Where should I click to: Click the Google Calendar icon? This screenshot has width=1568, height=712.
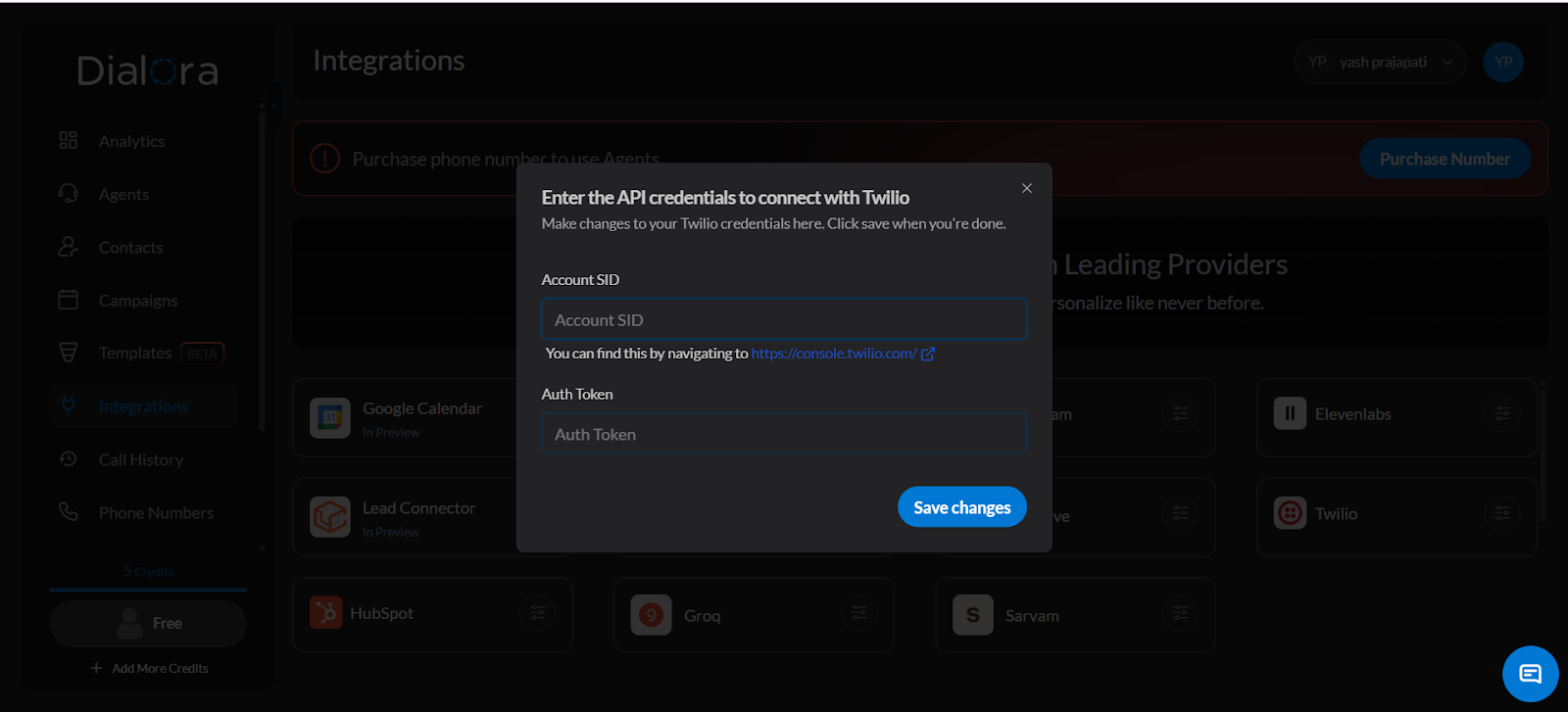(x=330, y=418)
